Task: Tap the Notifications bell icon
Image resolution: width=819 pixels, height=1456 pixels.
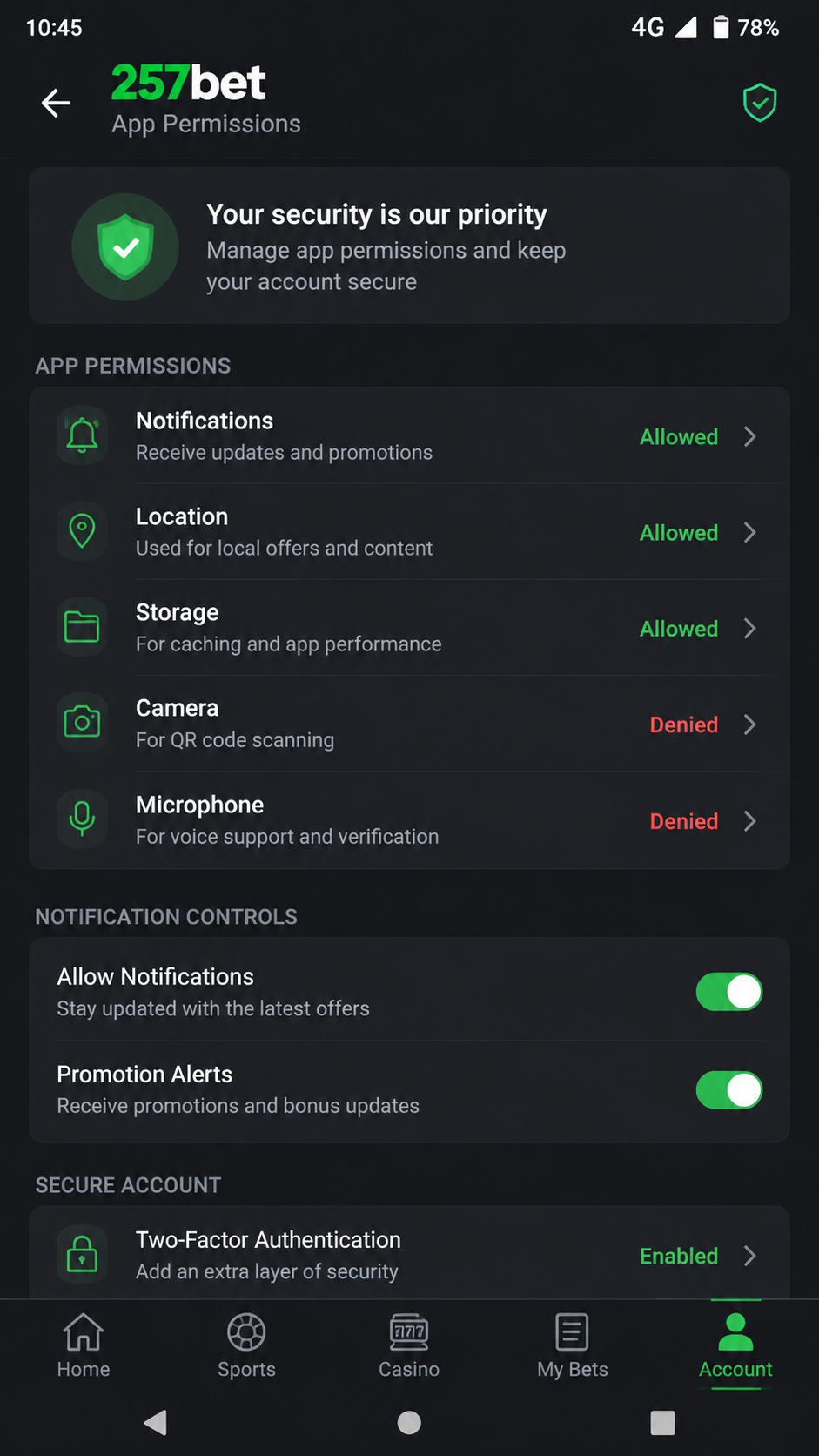Action: click(82, 435)
